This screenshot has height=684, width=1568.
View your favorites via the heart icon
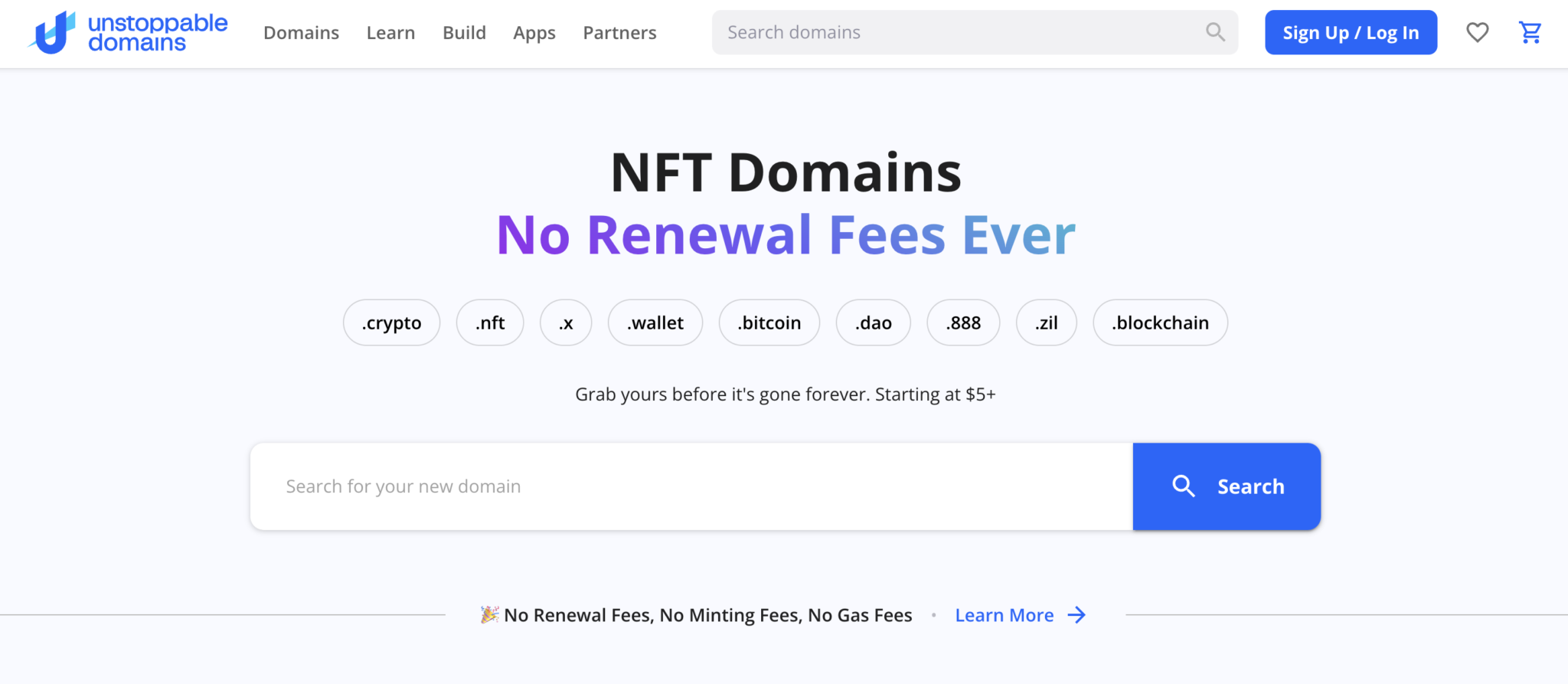click(1477, 32)
